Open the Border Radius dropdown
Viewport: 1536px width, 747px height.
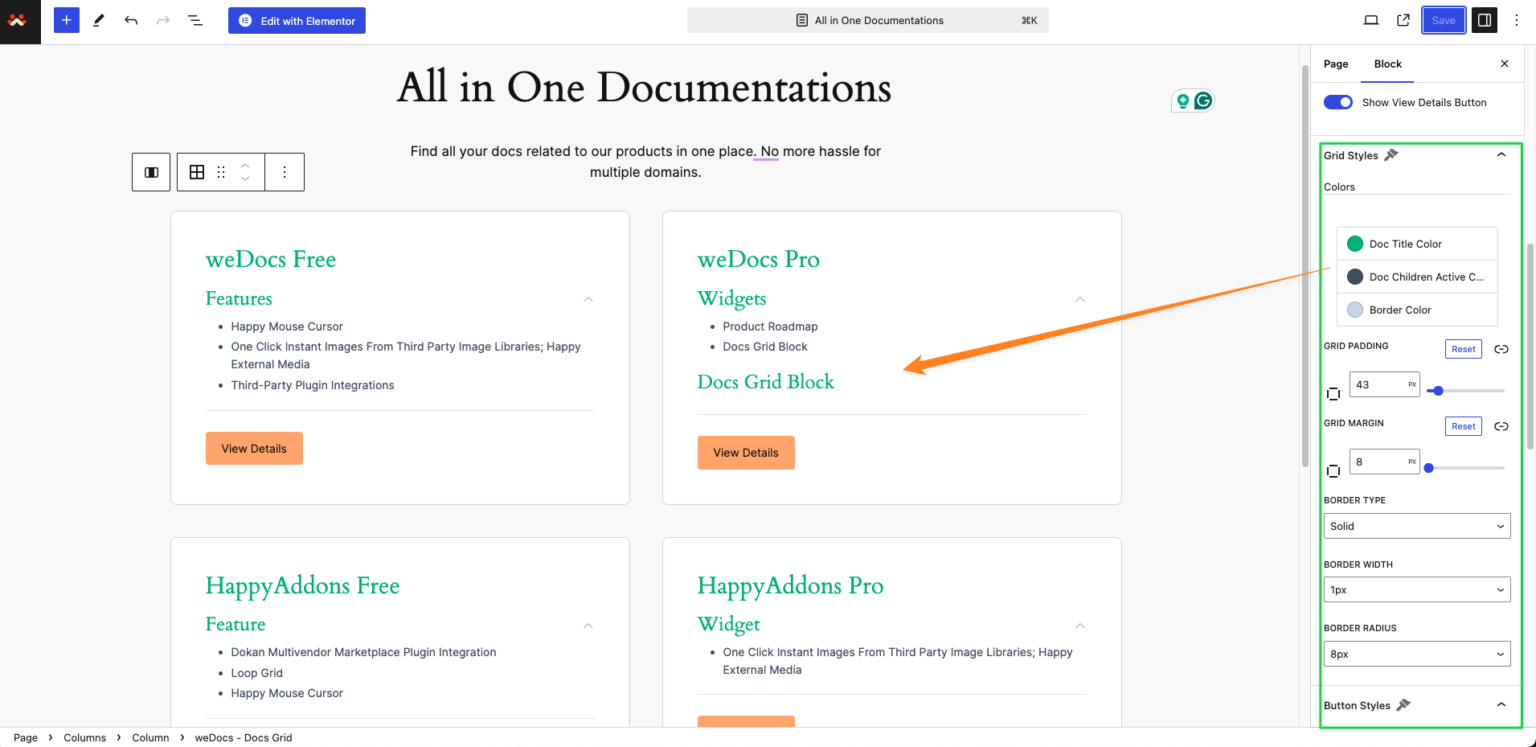[1416, 653]
